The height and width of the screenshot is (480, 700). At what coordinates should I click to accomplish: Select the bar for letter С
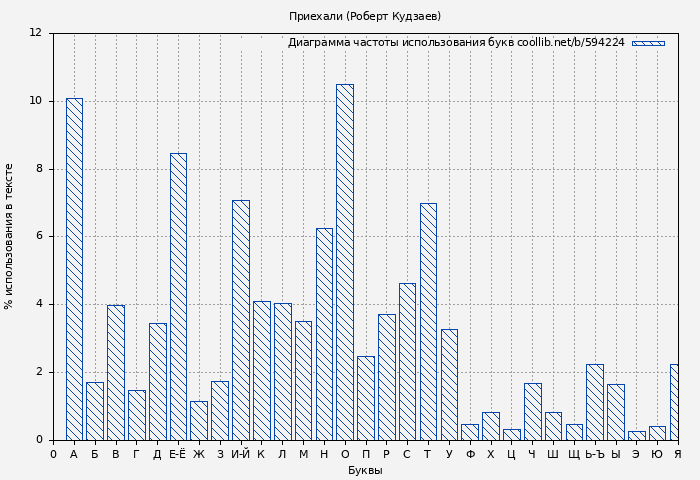407,361
